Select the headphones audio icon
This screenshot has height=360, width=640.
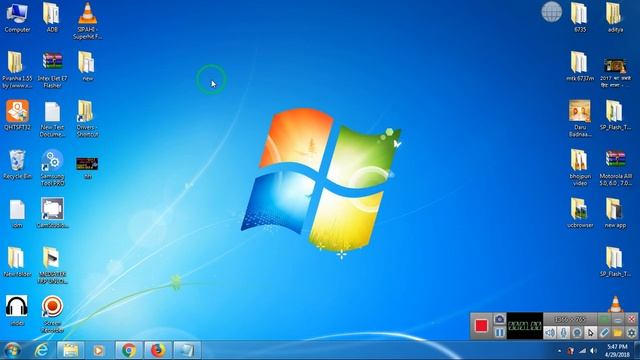(x=17, y=310)
